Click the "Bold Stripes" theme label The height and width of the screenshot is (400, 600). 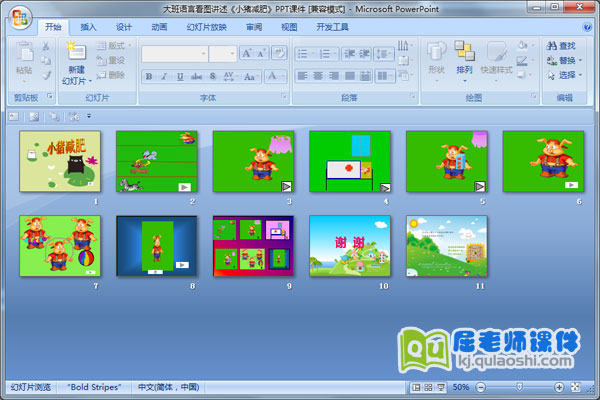pyautogui.click(x=96, y=387)
